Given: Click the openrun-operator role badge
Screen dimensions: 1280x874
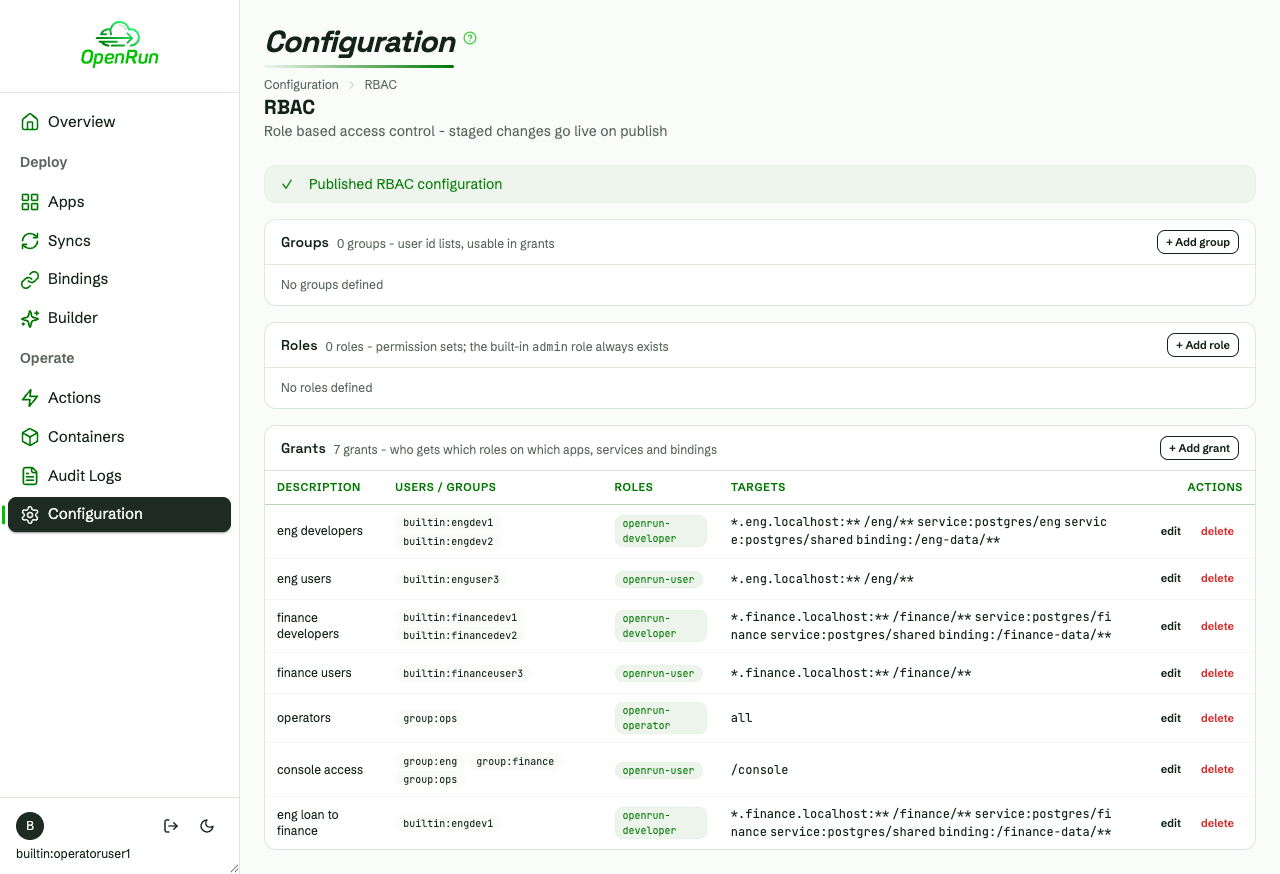Looking at the screenshot, I should (660, 718).
